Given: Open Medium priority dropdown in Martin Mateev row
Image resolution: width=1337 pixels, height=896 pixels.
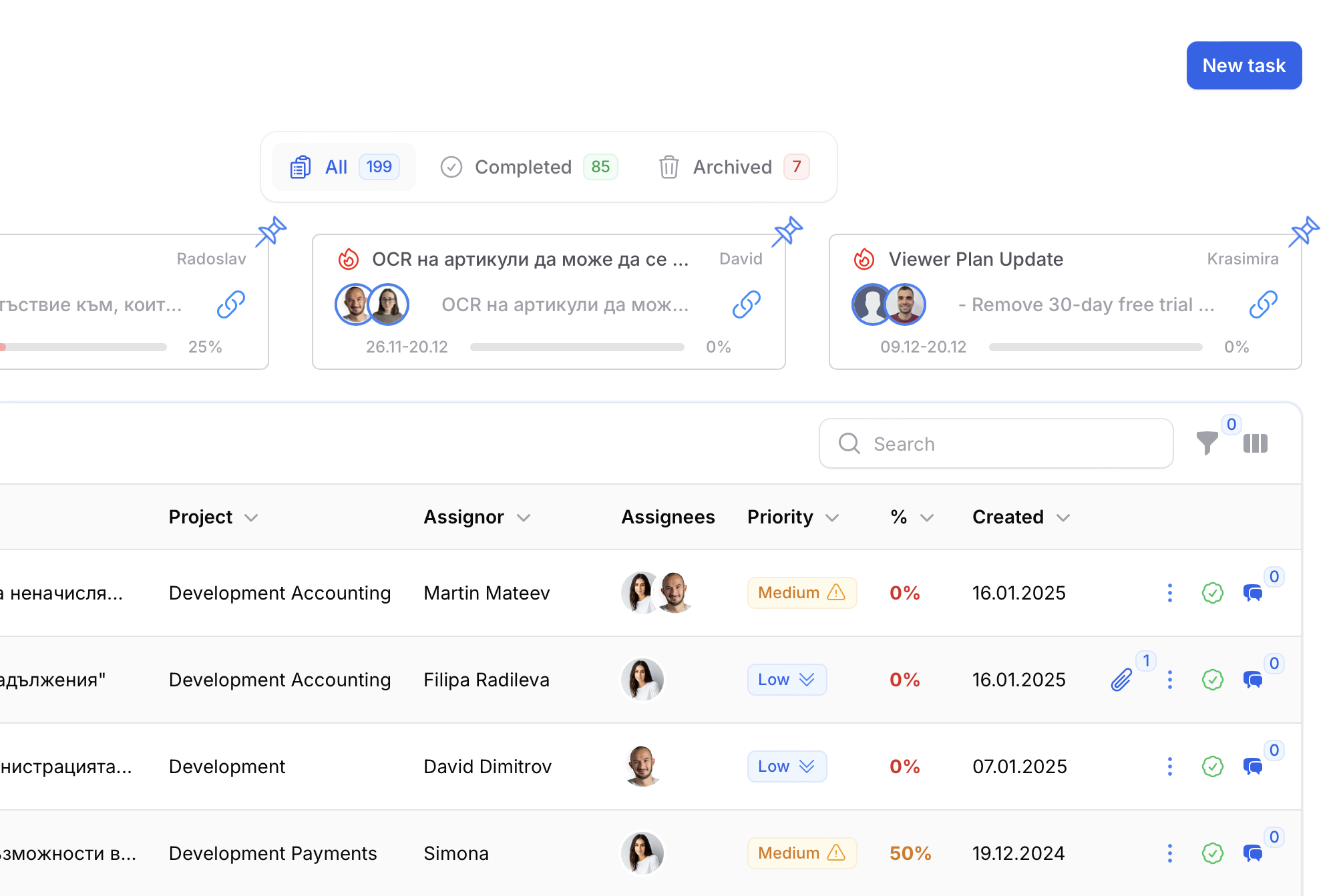Looking at the screenshot, I should tap(802, 593).
